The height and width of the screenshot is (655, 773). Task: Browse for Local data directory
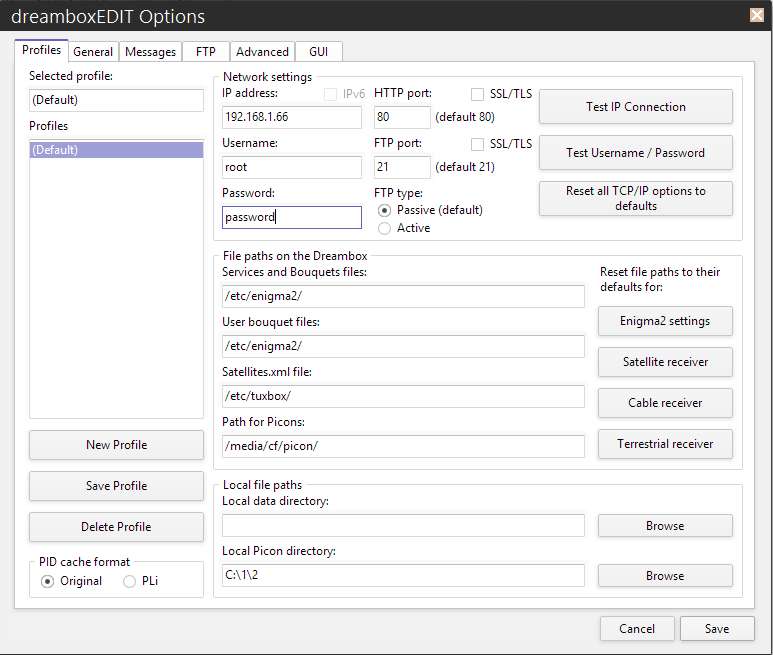pos(665,526)
